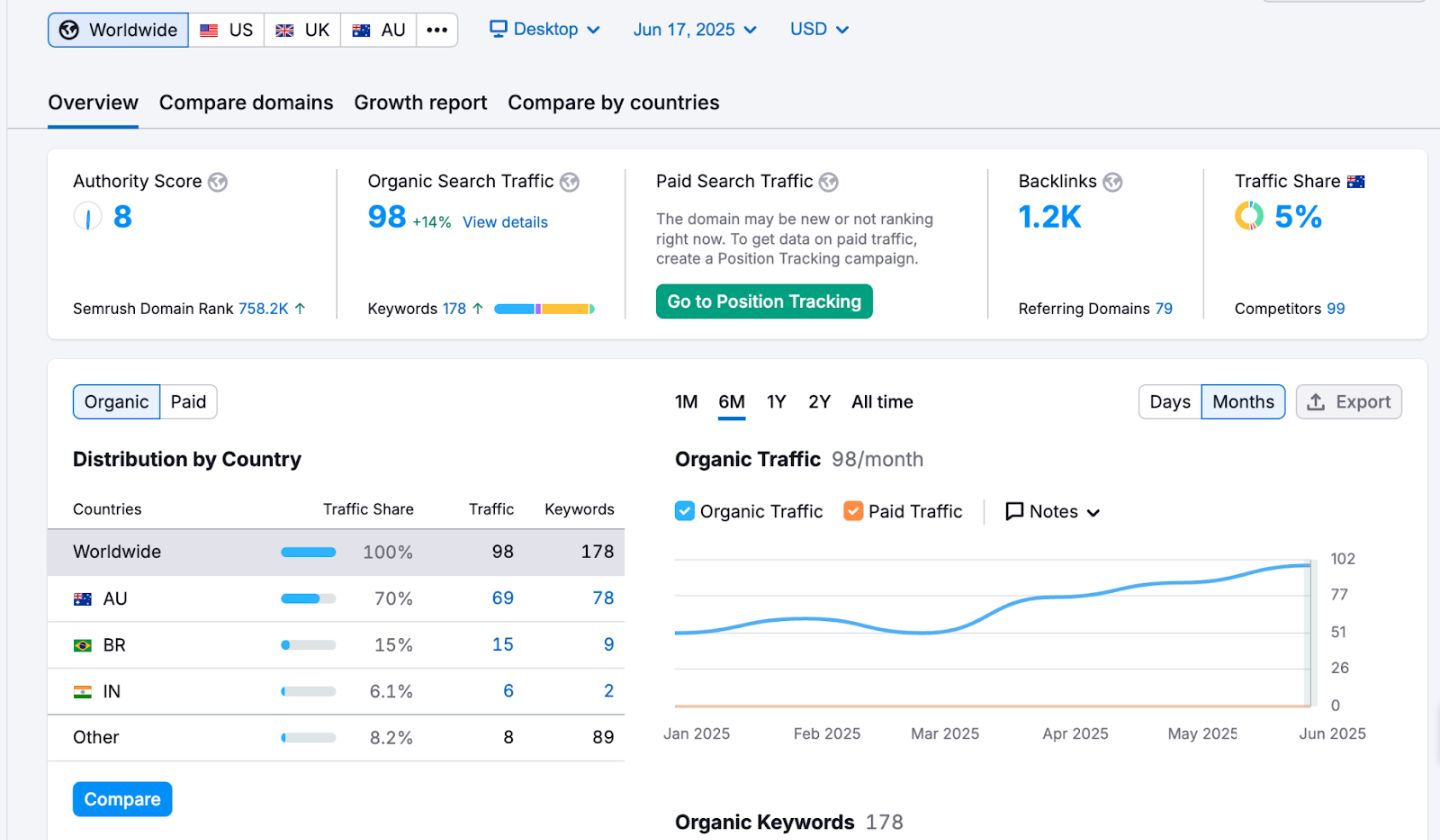Viewport: 1440px width, 840px height.
Task: Click the globe icon next to Organic Search Traffic
Action: pos(570,182)
